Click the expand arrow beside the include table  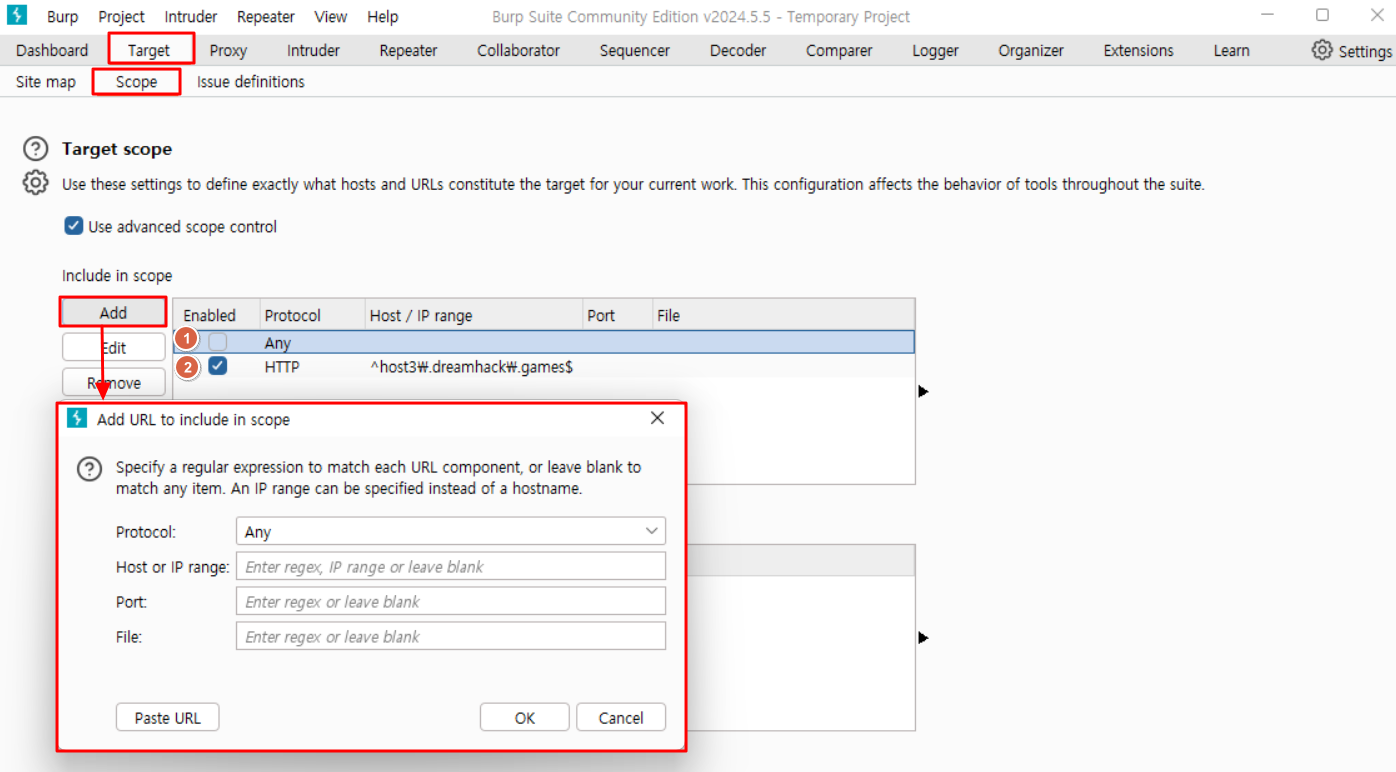[923, 391]
